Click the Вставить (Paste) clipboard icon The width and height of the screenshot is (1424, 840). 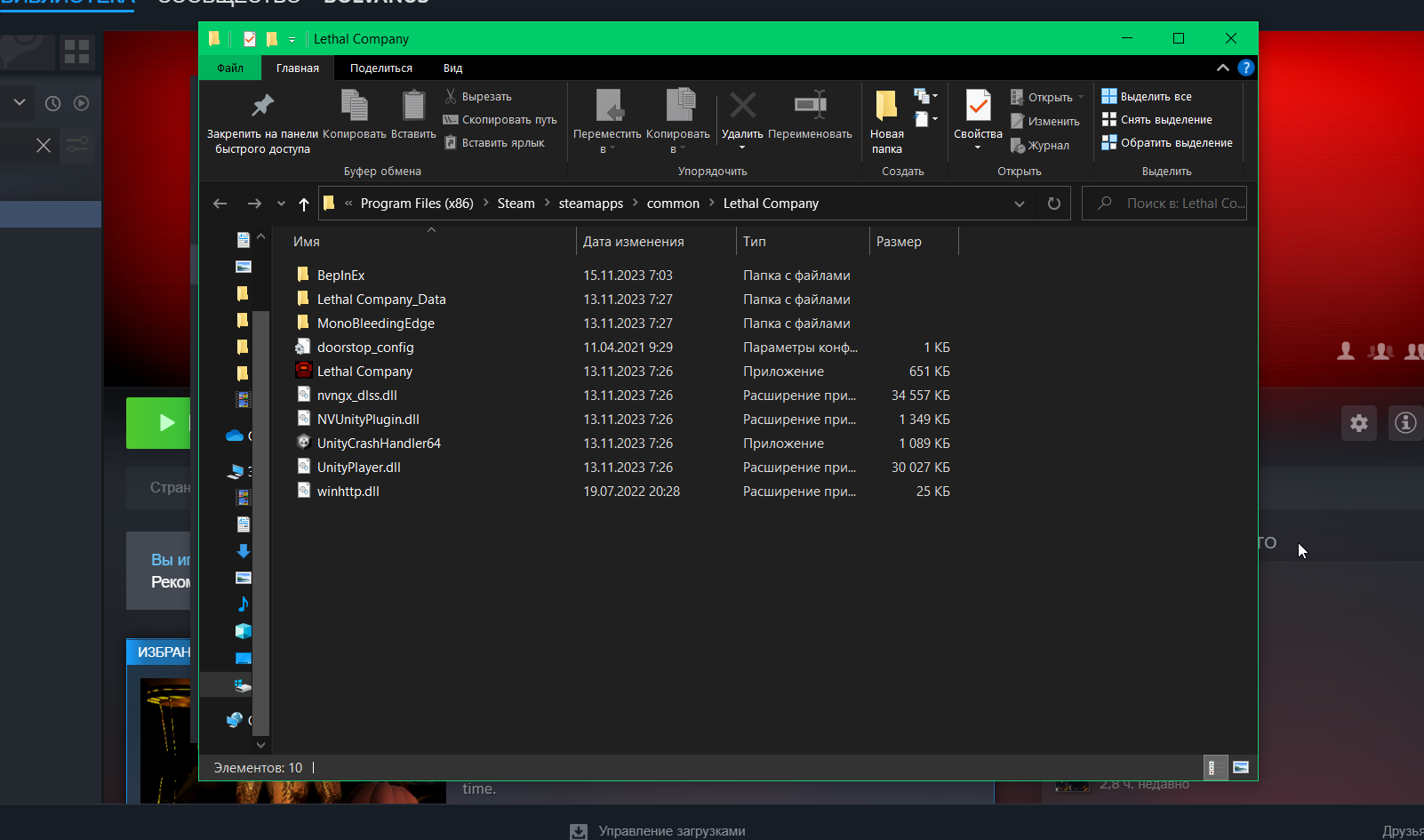(x=413, y=105)
